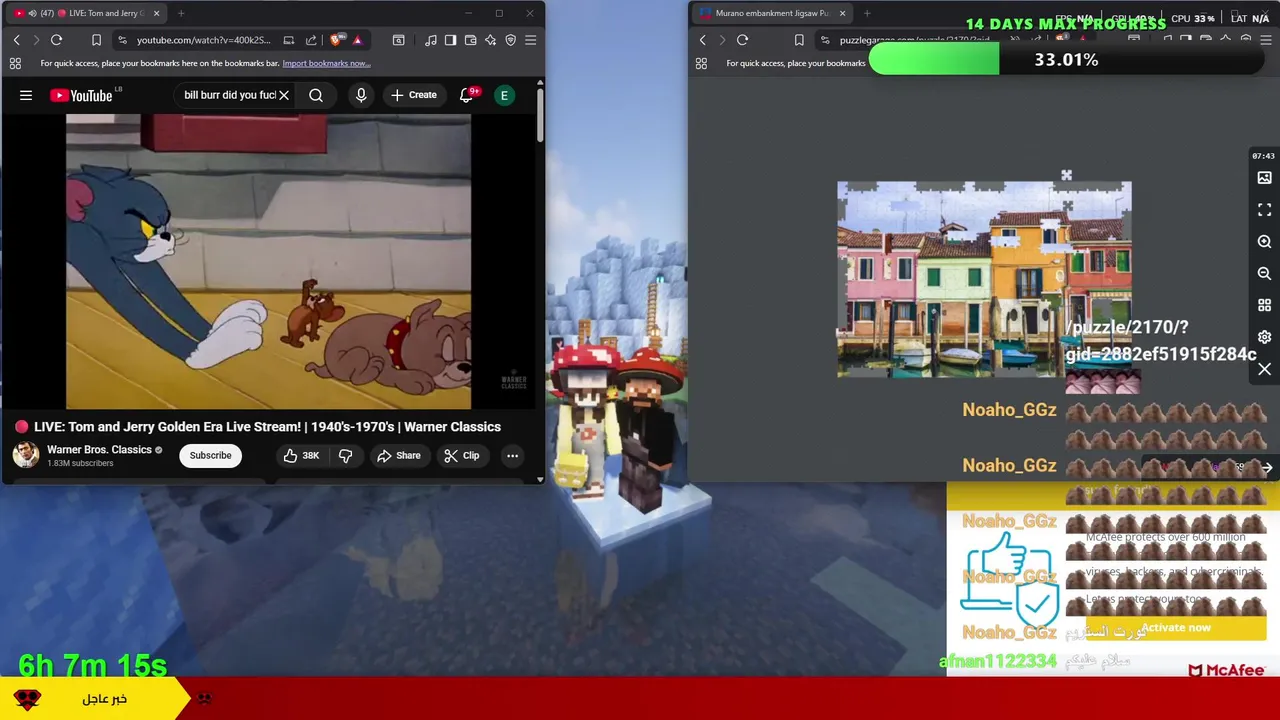Image resolution: width=1280 pixels, height=720 pixels.
Task: Open the browser main menu in YouTube window
Action: pos(530,40)
